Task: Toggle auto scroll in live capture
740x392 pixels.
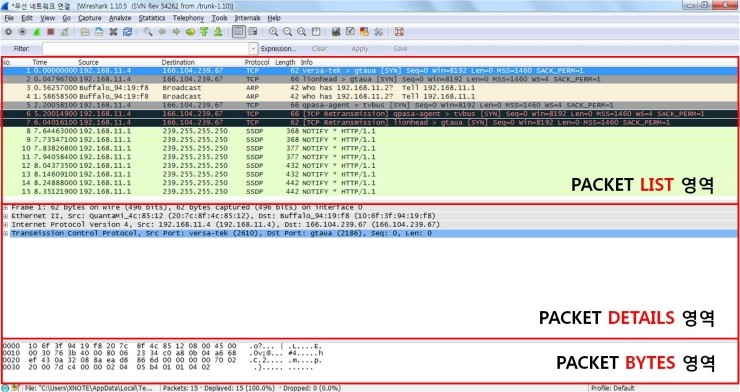Action: [253, 32]
